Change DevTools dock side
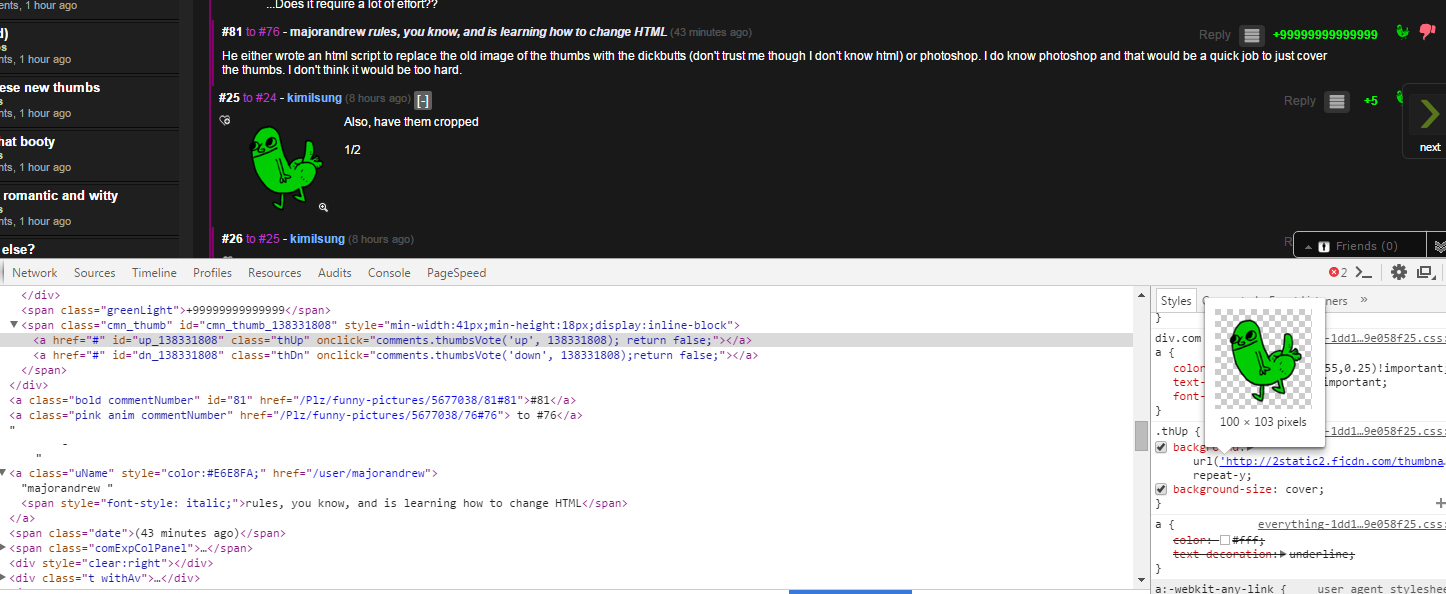 coord(1426,272)
